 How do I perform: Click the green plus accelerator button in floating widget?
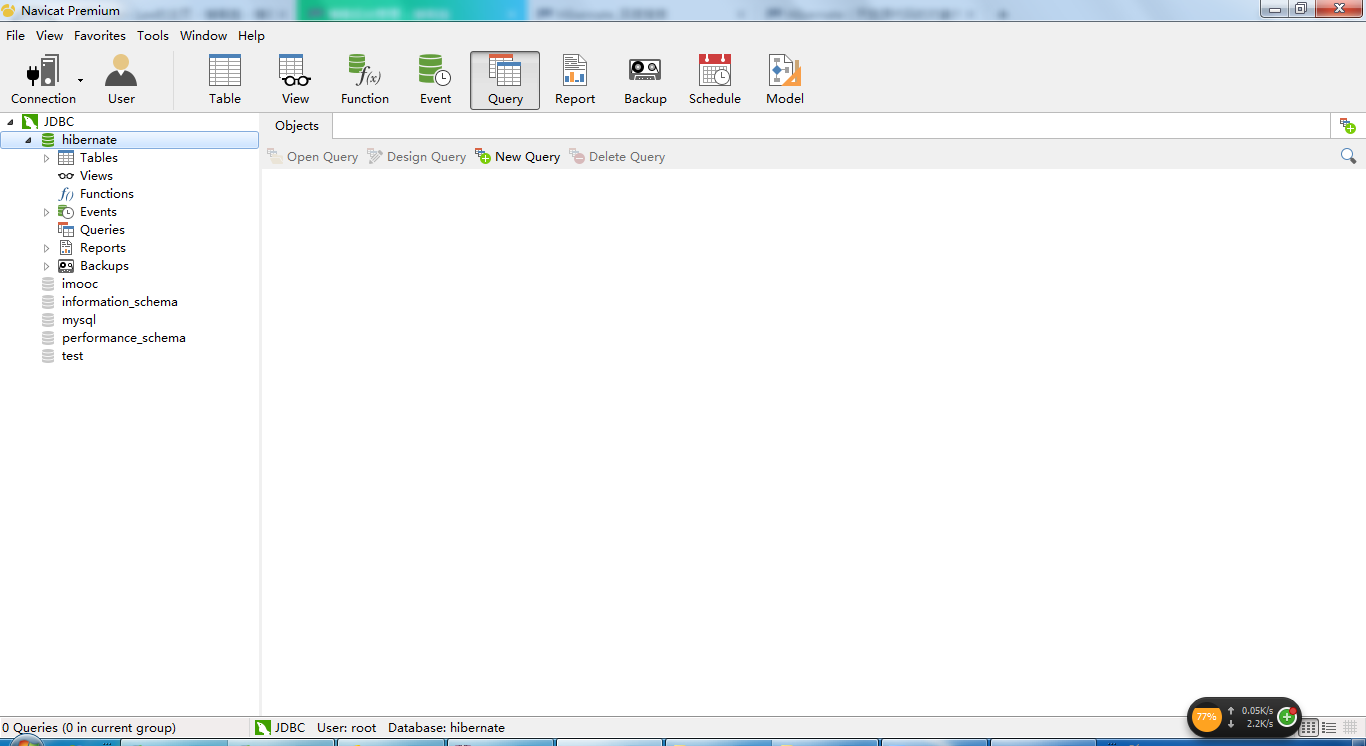tap(1287, 717)
